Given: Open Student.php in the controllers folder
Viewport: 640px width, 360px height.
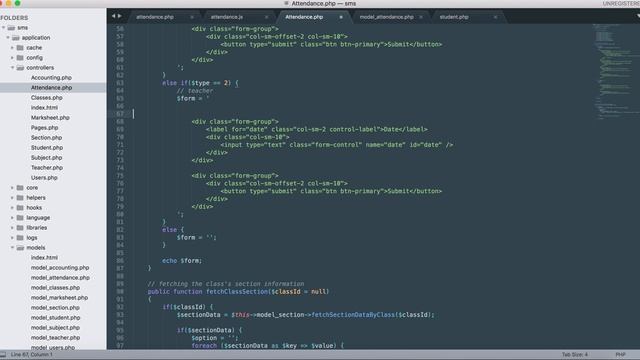Looking at the screenshot, I should tap(47, 148).
